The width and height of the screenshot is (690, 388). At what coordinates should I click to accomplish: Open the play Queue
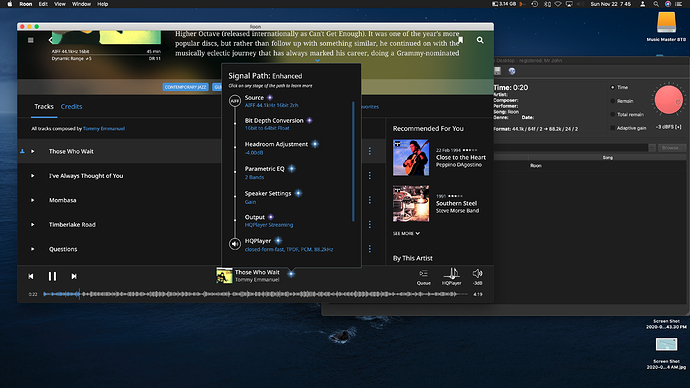pyautogui.click(x=423, y=277)
